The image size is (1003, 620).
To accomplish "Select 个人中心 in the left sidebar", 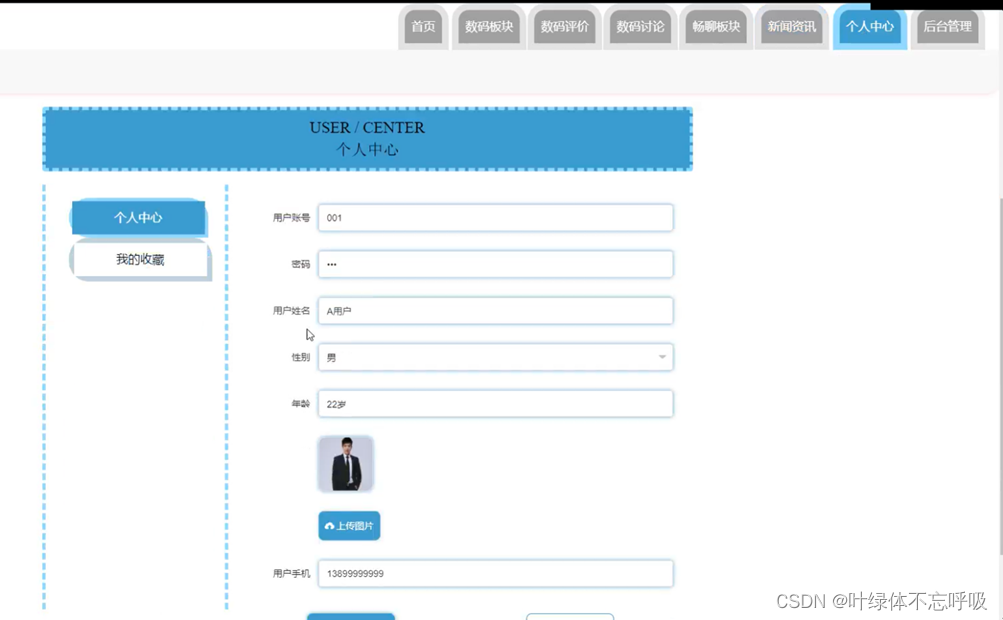I will point(138,218).
